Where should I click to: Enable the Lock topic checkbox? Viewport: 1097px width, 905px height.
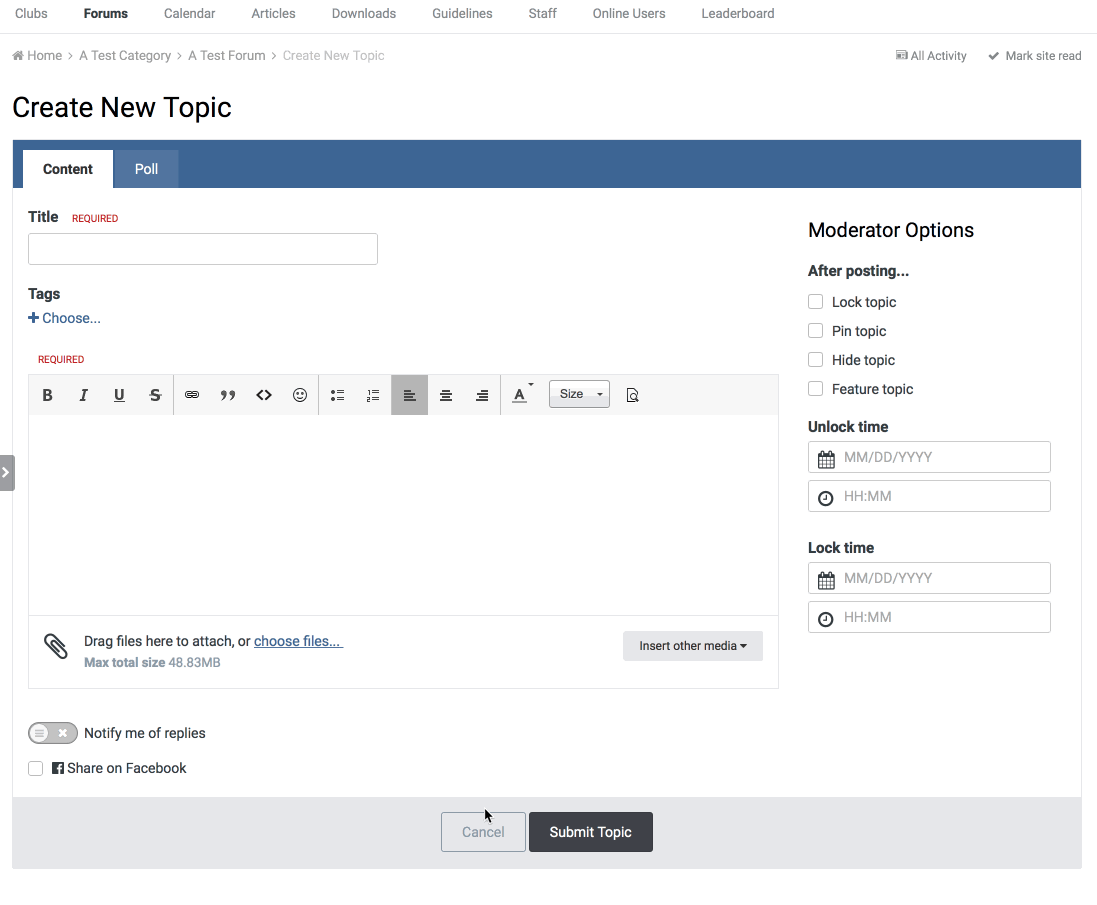816,302
